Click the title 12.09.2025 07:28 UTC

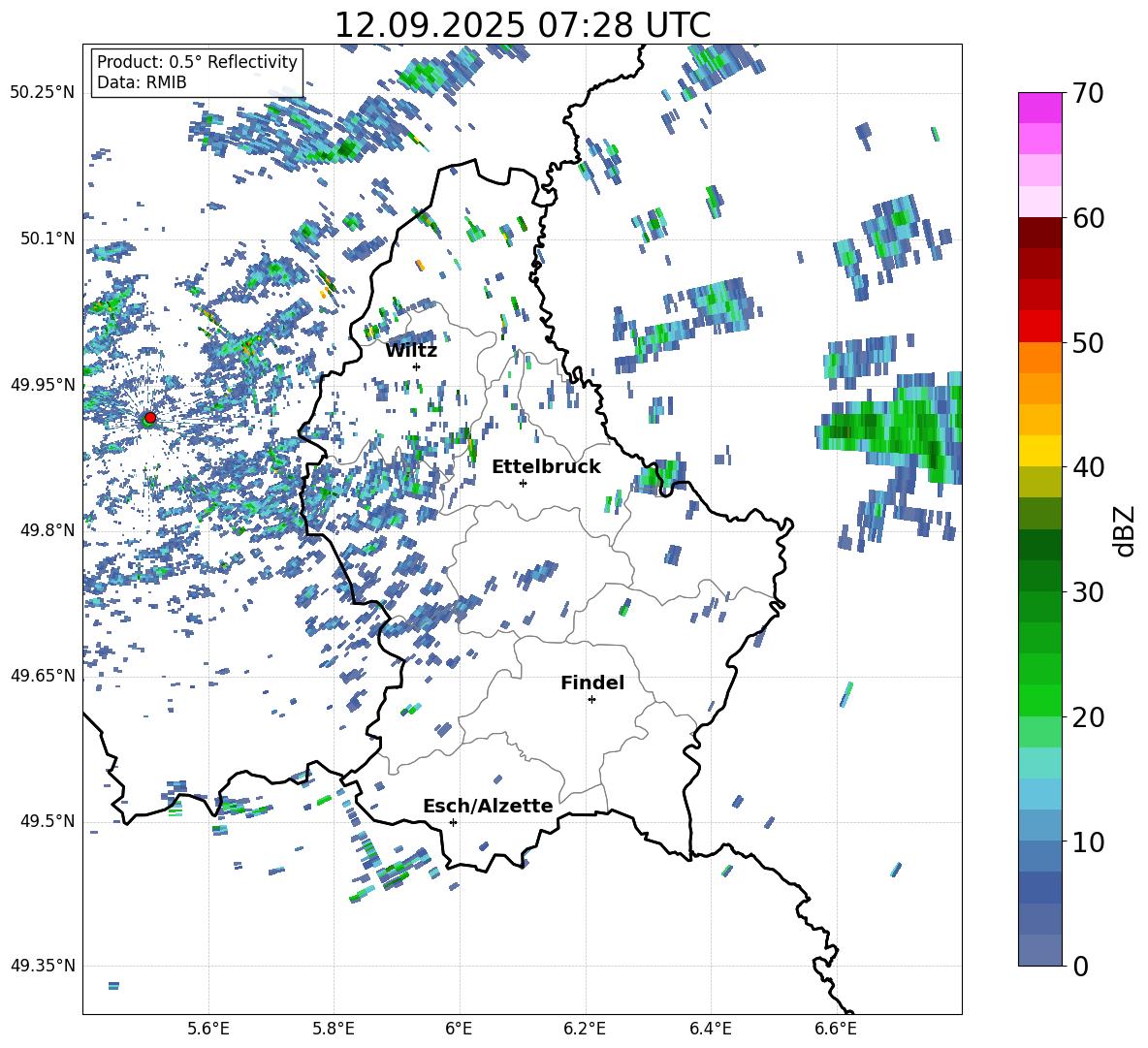tap(523, 25)
